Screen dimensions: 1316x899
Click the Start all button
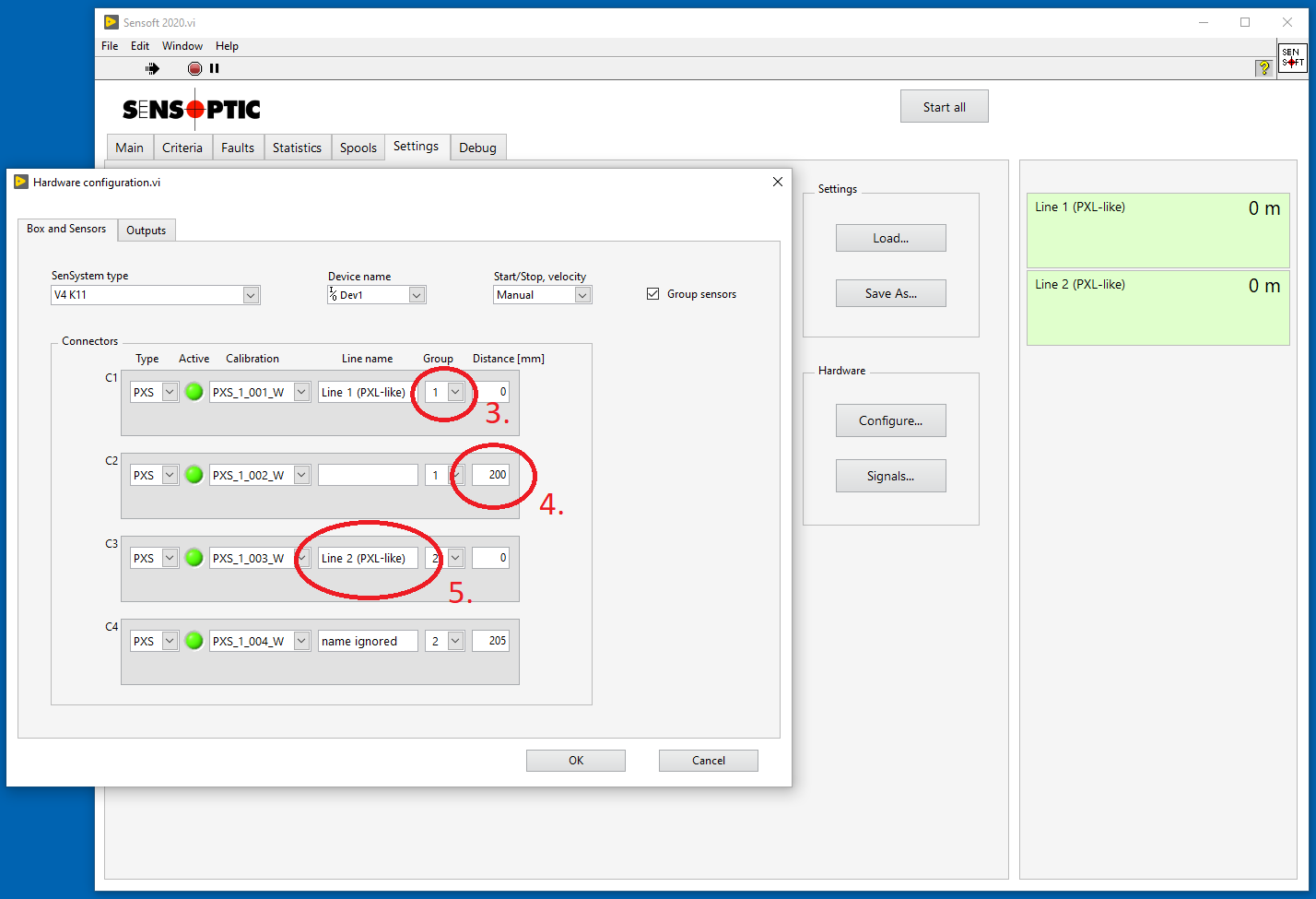click(945, 107)
